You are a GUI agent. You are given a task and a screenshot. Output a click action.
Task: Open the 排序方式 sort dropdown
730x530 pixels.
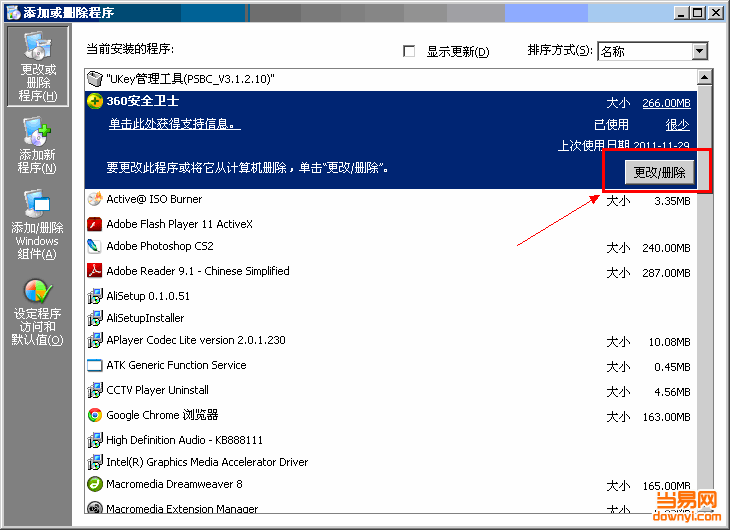pos(699,51)
